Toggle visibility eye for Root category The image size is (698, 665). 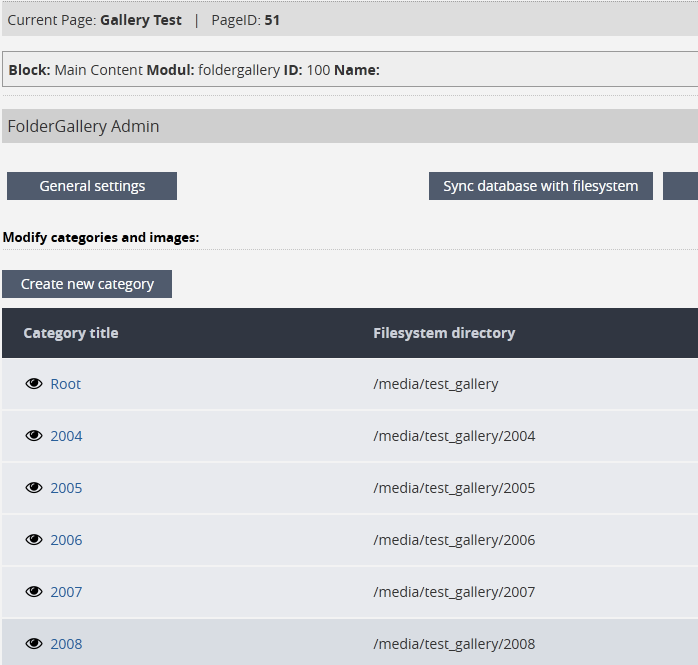tap(34, 384)
